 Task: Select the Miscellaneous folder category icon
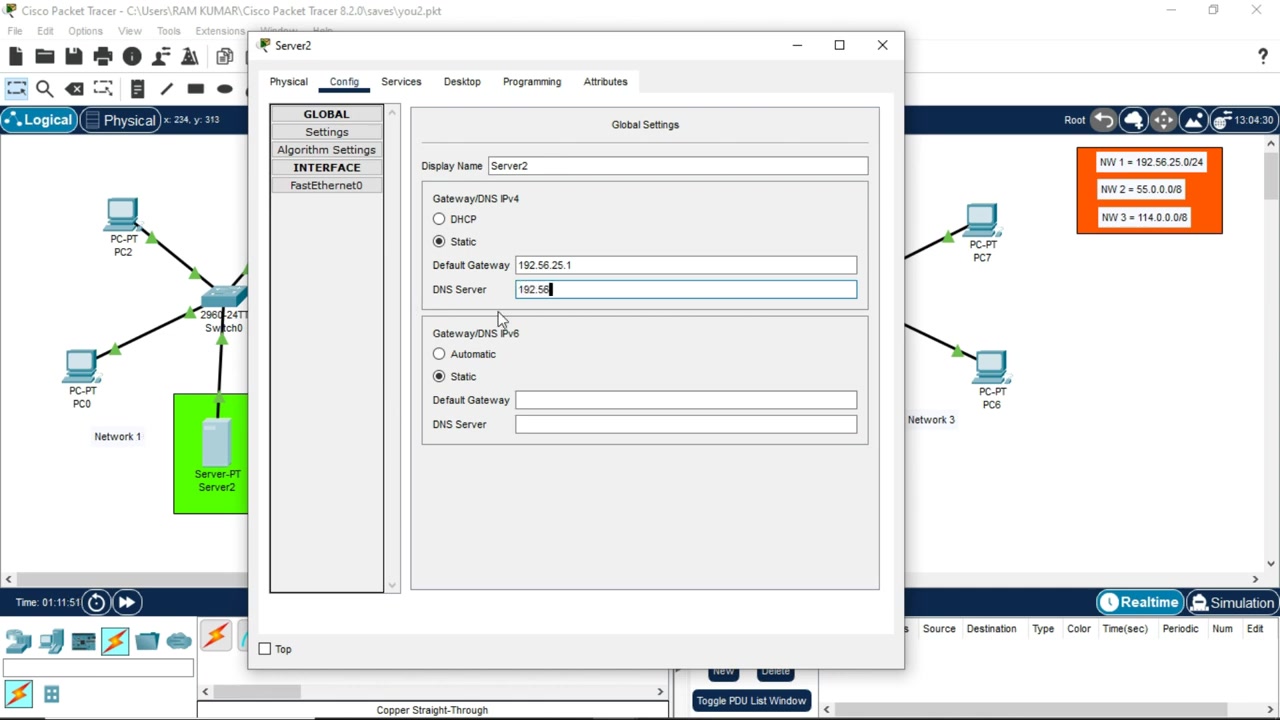point(147,641)
